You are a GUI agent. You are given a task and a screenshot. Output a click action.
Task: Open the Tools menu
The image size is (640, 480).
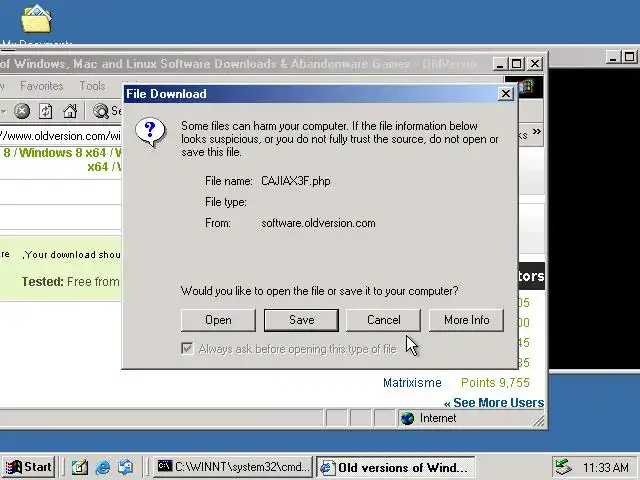(93, 86)
